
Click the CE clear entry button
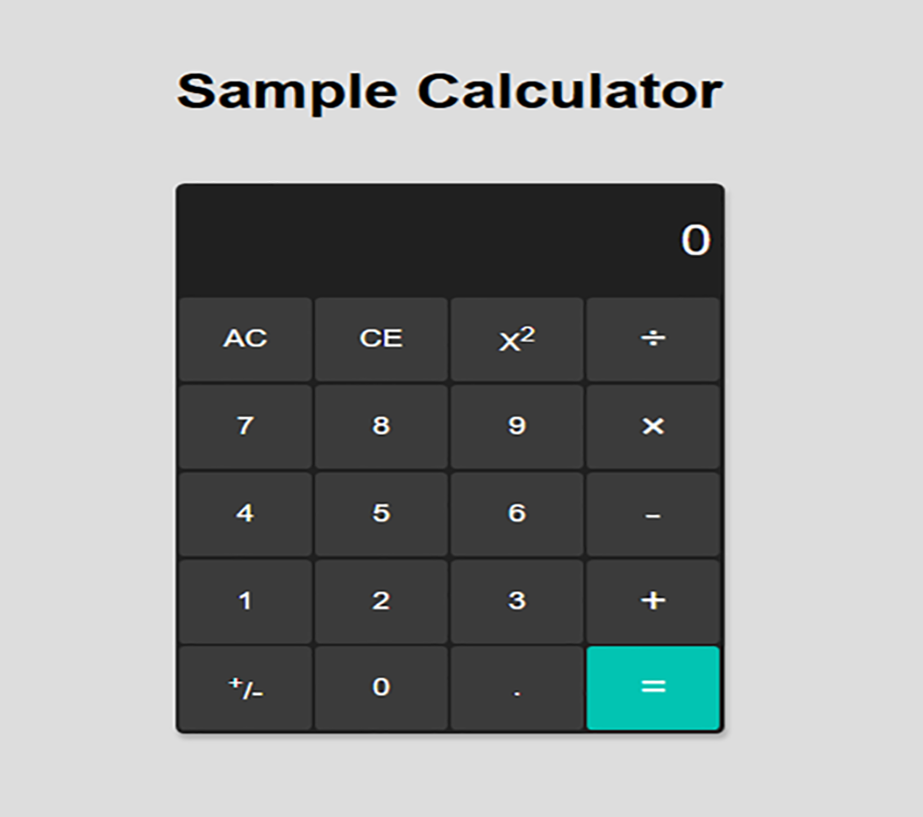(x=381, y=339)
